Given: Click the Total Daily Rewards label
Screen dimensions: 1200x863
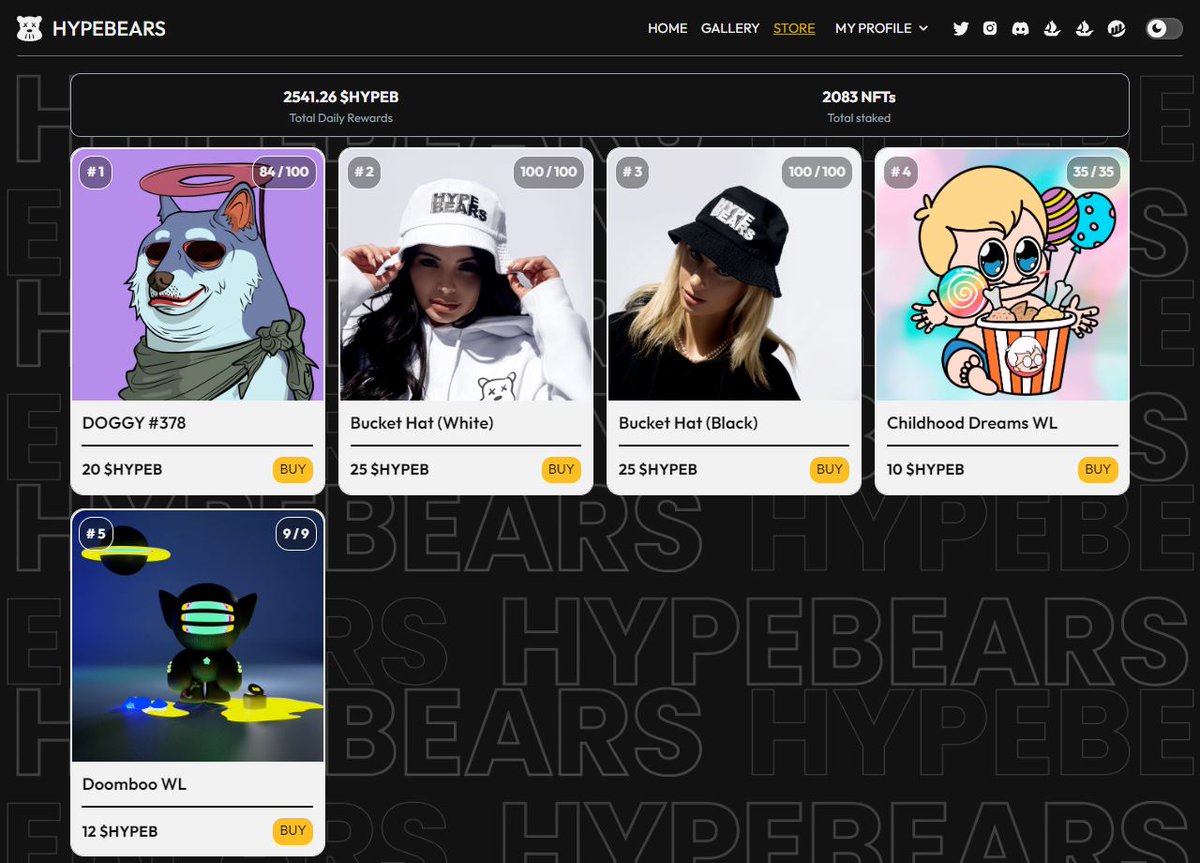Looking at the screenshot, I should 341,118.
